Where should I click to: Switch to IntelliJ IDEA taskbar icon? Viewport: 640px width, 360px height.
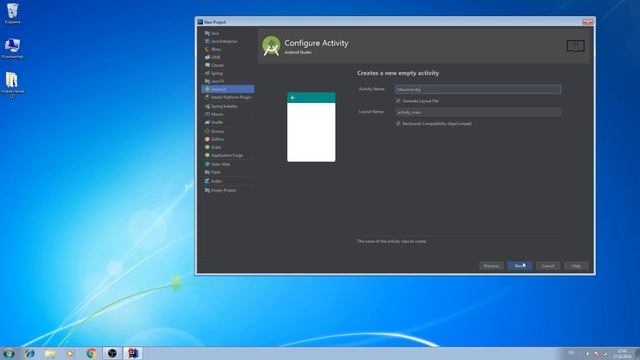coord(133,353)
